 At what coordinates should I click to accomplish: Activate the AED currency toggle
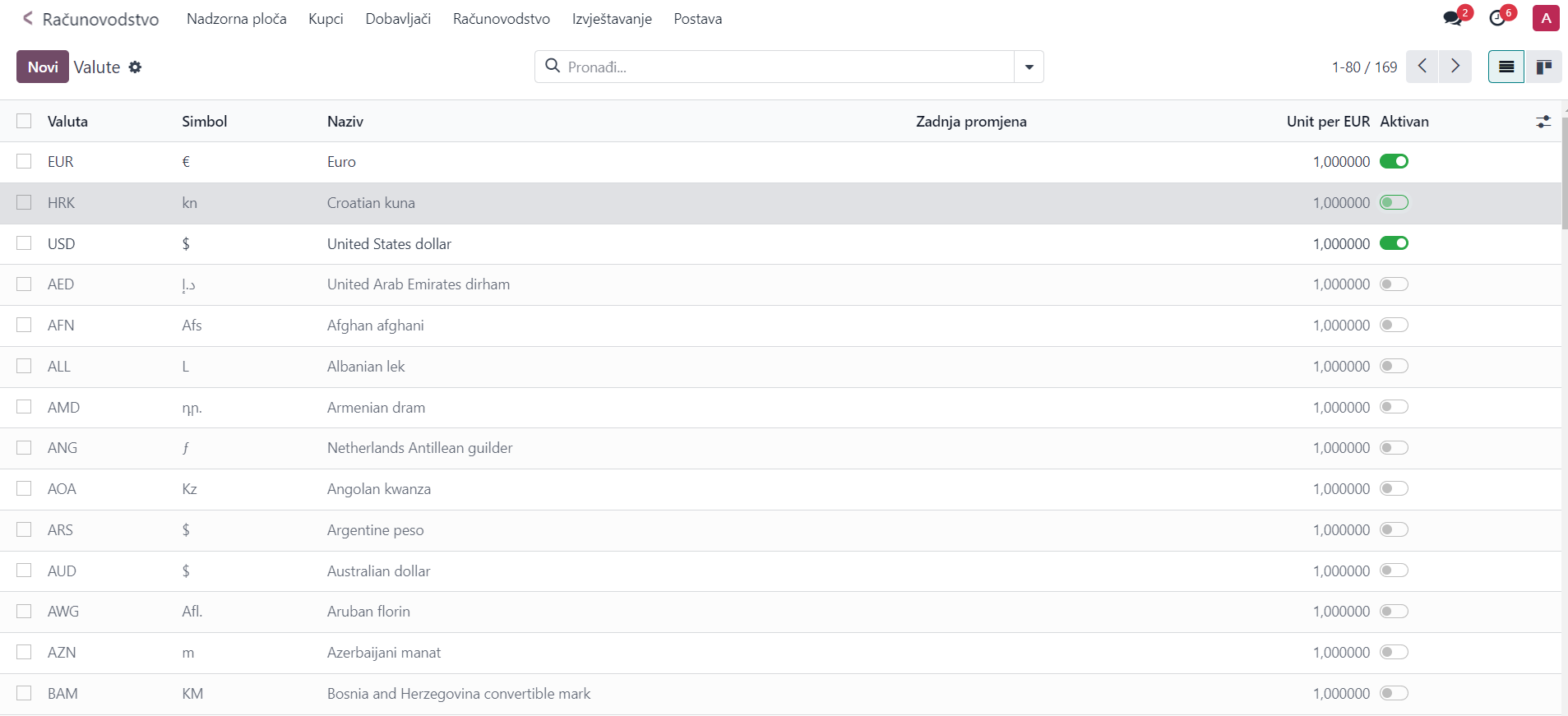pyautogui.click(x=1394, y=284)
